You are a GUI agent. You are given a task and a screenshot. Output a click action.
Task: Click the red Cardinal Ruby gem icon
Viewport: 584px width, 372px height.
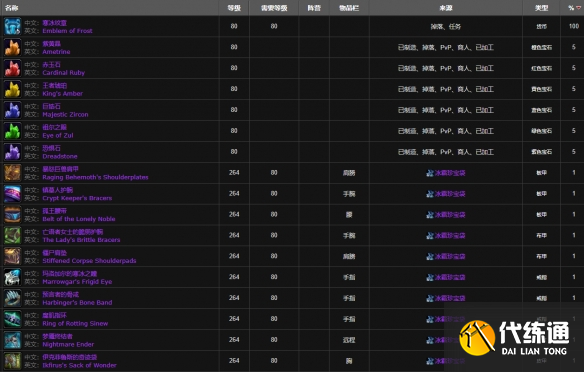coord(12,68)
